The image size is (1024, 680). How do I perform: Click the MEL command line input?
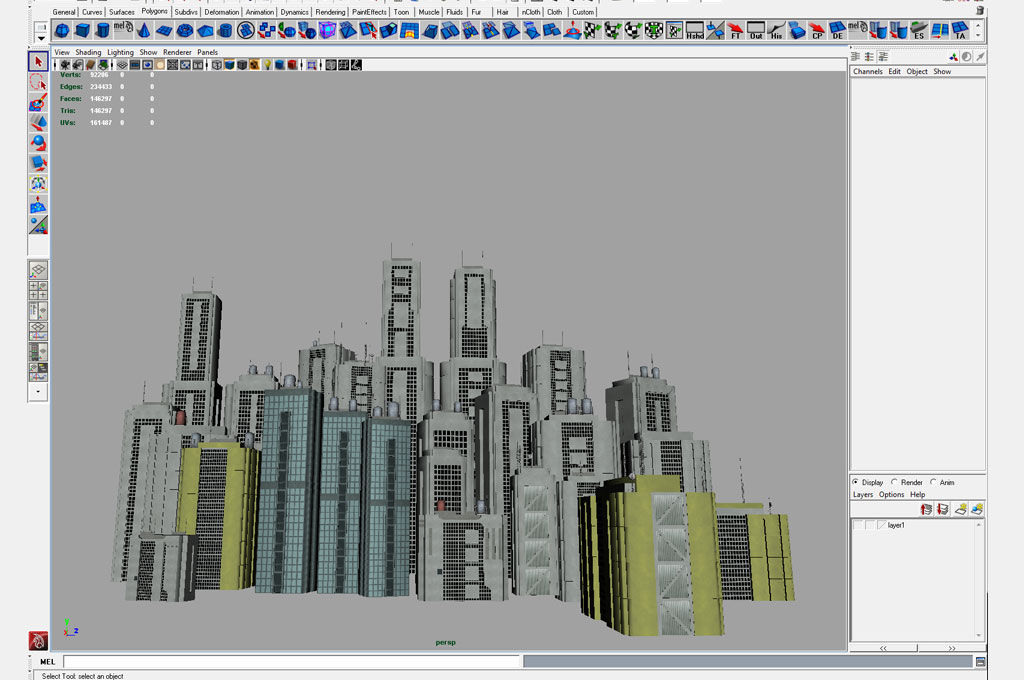291,662
